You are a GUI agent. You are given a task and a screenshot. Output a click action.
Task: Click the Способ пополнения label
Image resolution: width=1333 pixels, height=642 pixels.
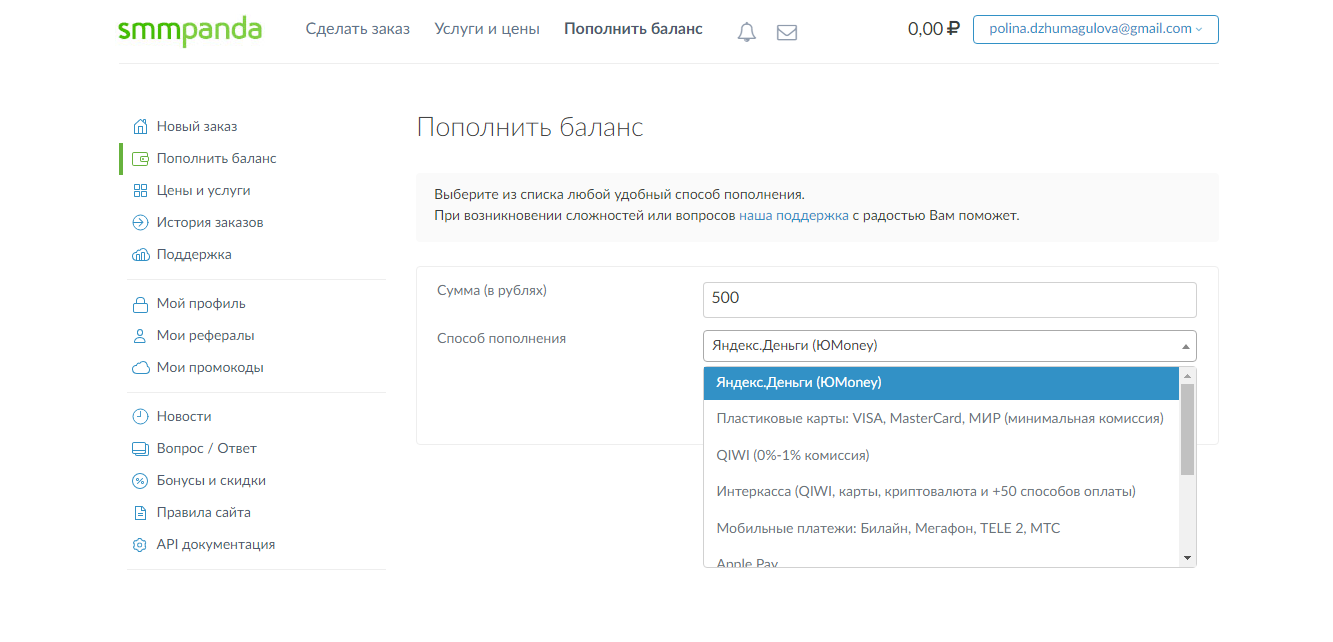[x=501, y=339]
